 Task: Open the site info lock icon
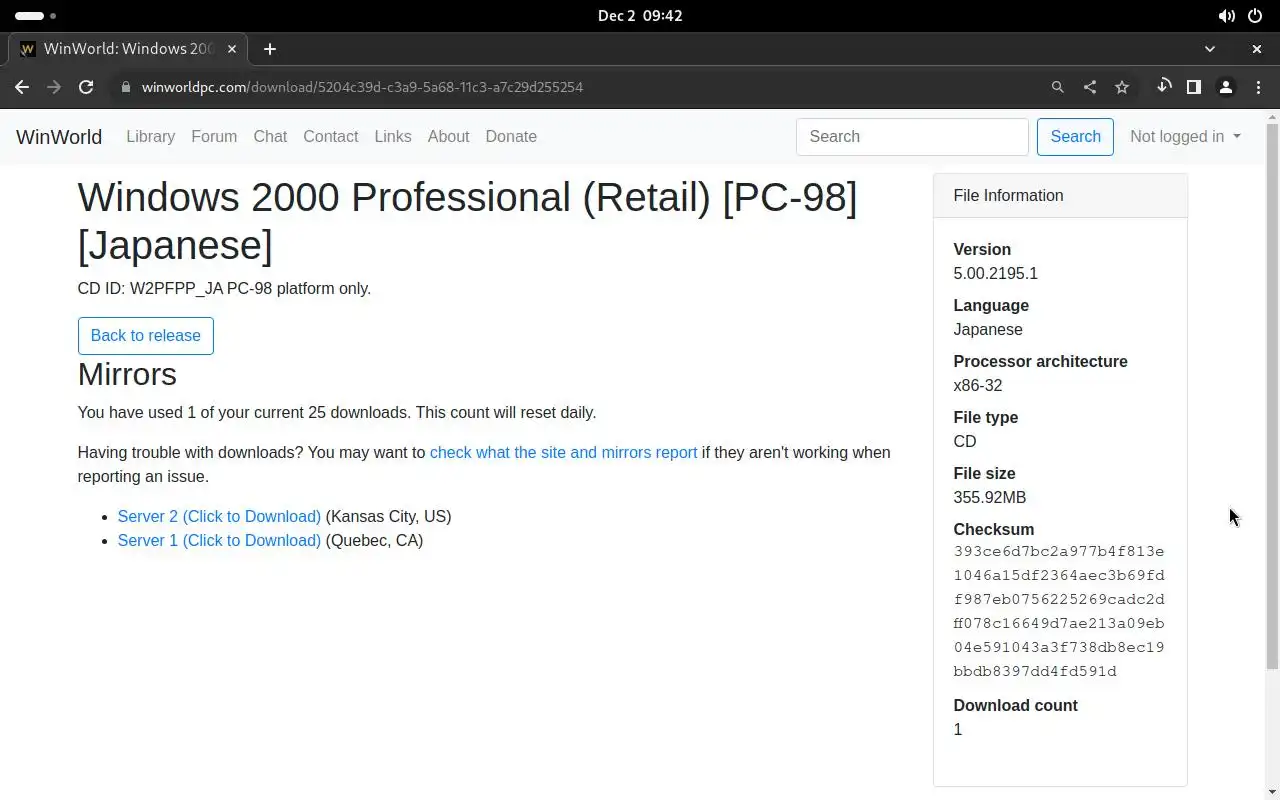tap(125, 87)
